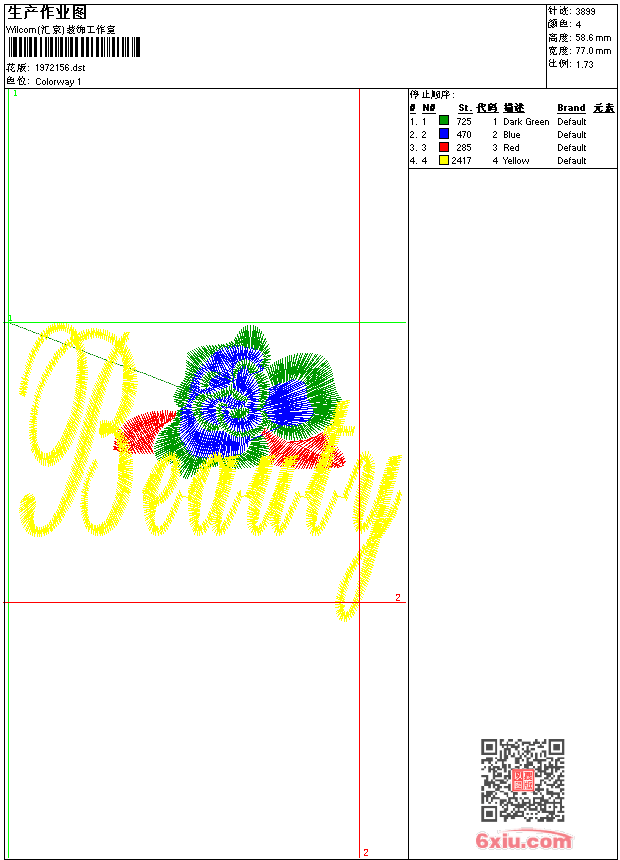Image resolution: width=620 pixels, height=860 pixels.
Task: Click the Red color swatch
Action: pos(444,148)
